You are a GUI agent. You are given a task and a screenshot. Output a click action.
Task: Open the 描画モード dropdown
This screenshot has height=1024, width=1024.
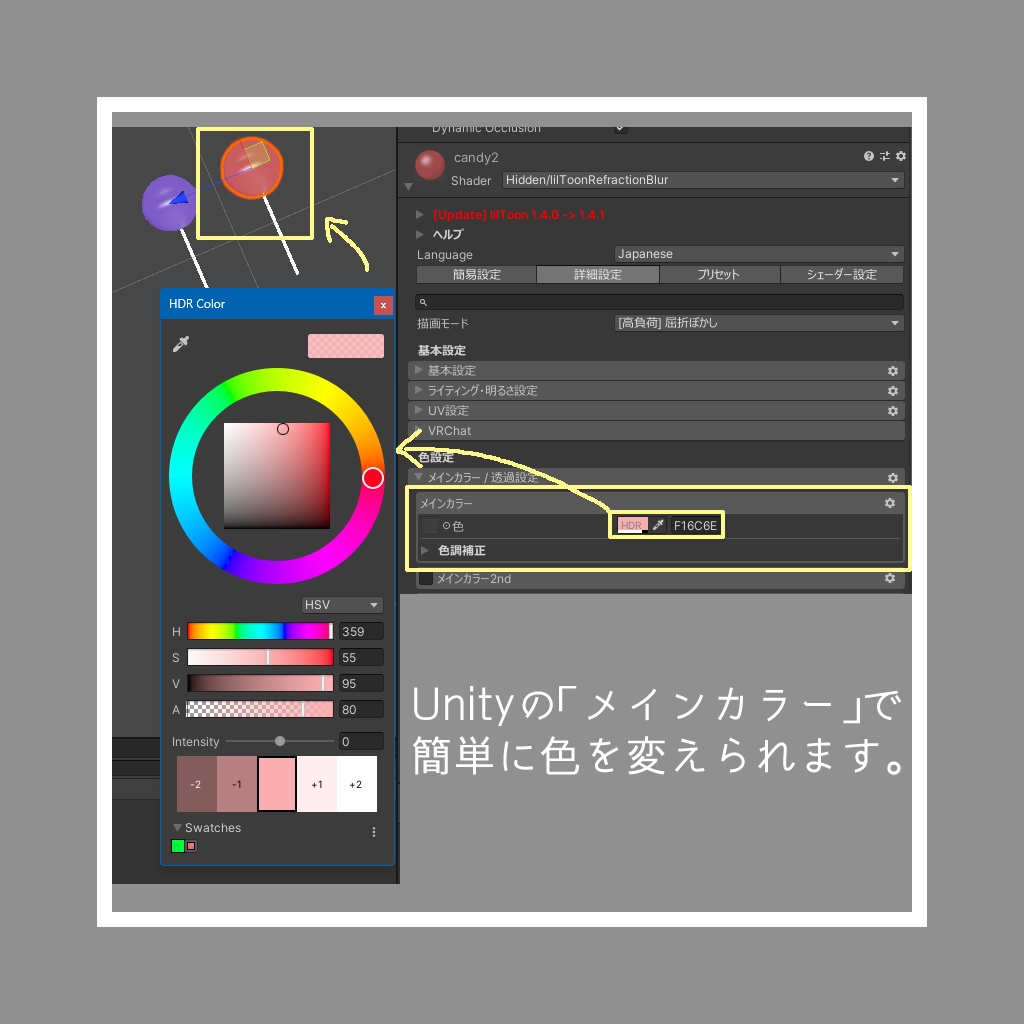pos(759,323)
